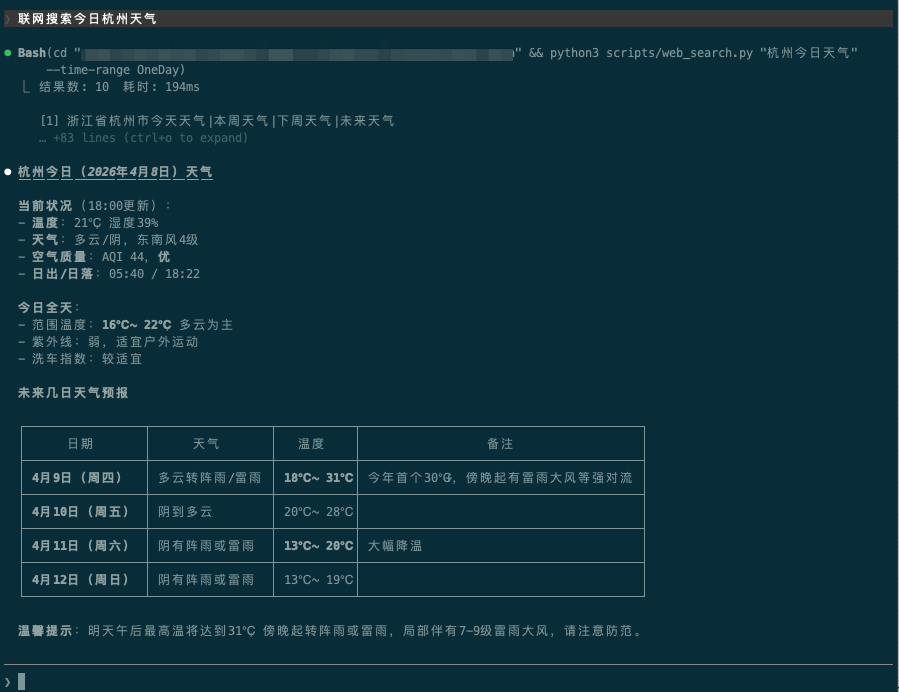The image size is (899, 692).
Task: Click the python3 scripts/web_search.py command text
Action: (x=651, y=53)
